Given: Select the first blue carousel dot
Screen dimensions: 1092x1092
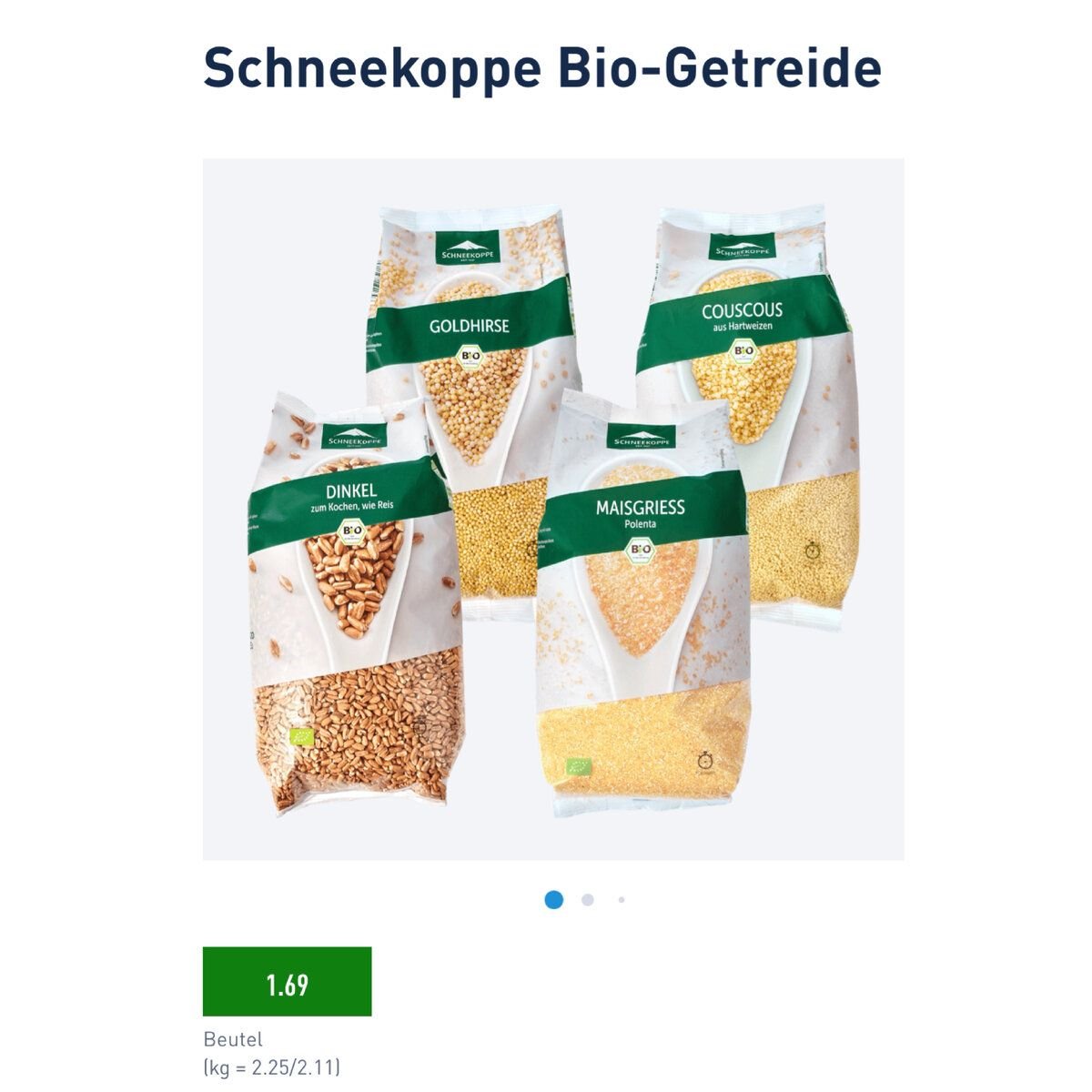Looking at the screenshot, I should 553,900.
